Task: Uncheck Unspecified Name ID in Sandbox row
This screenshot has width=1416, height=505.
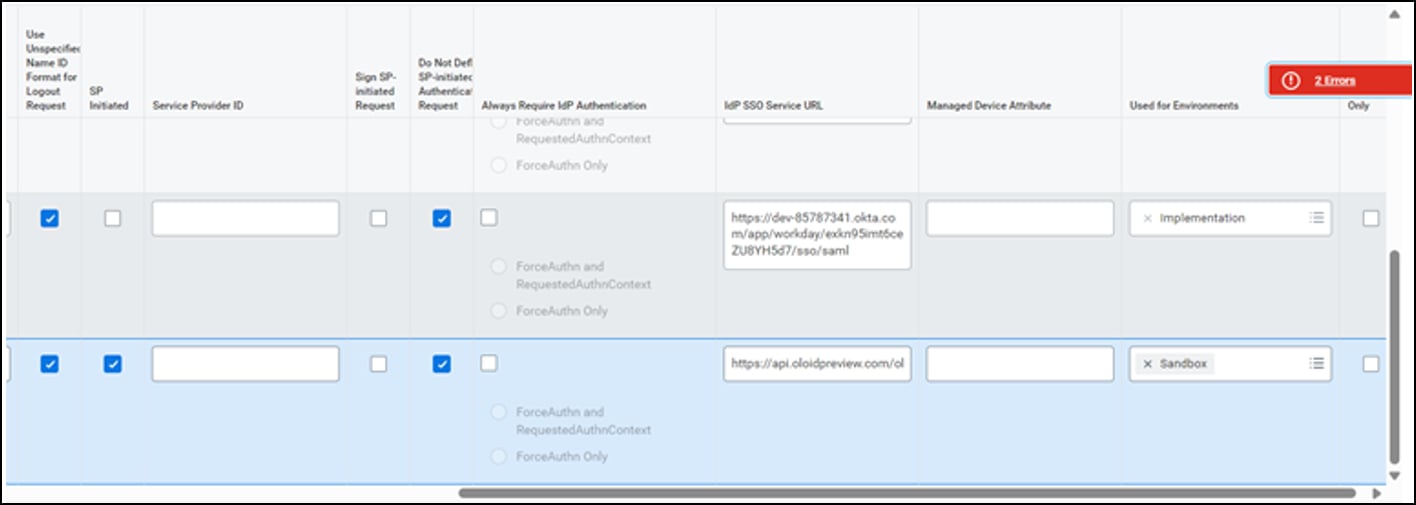Action: click(49, 364)
